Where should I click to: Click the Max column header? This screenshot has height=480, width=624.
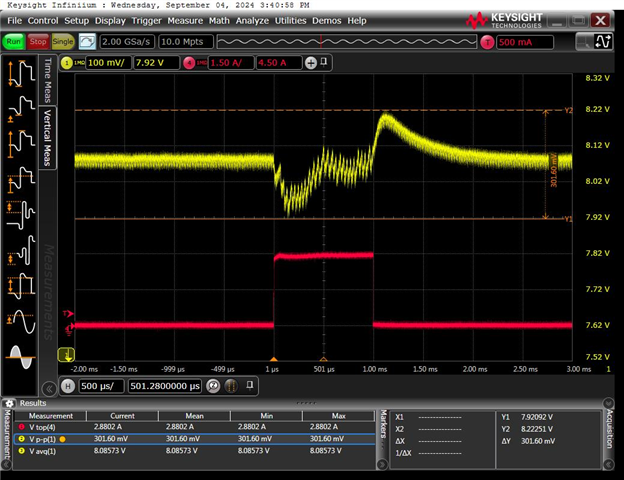pos(338,416)
